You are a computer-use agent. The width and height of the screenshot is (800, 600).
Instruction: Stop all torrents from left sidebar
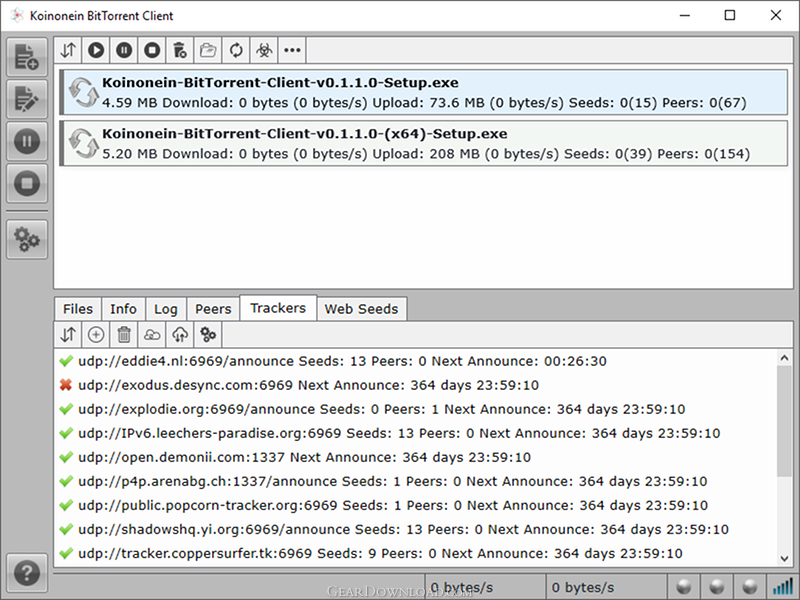click(x=27, y=183)
